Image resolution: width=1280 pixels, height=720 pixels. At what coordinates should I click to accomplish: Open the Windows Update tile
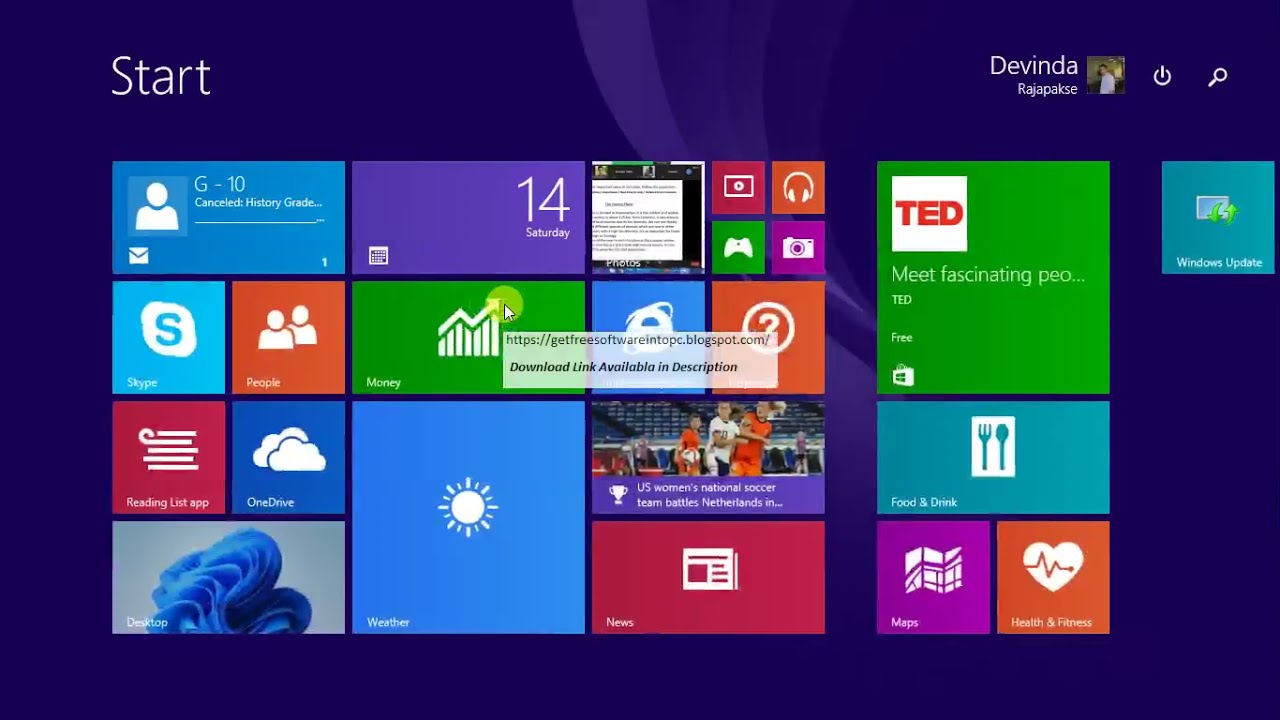click(x=1218, y=217)
